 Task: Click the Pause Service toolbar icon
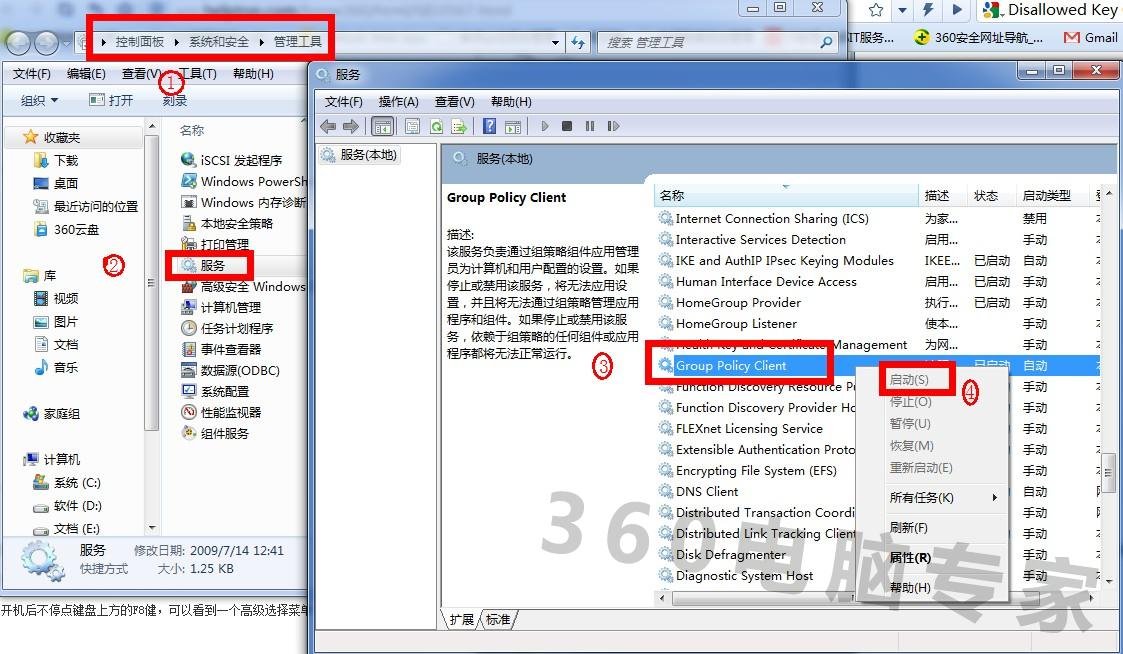[x=589, y=126]
